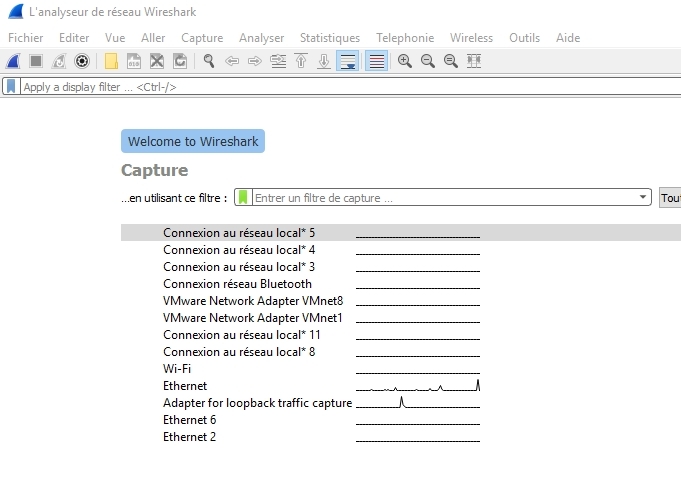Open a capture file folder icon
This screenshot has width=681, height=481.
click(x=111, y=61)
